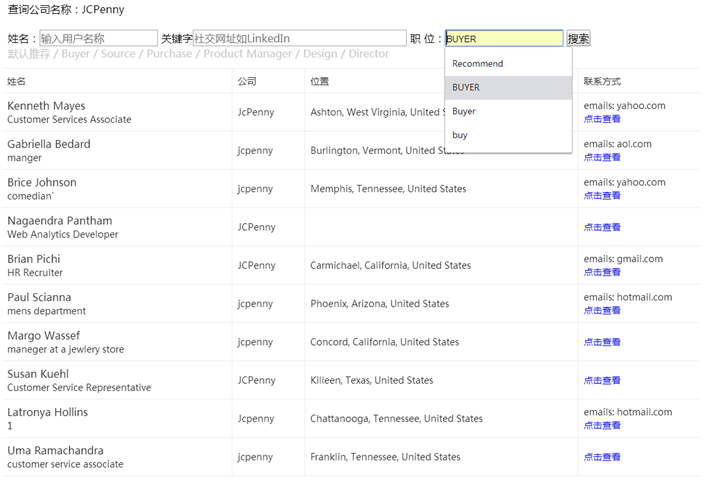Open 点击查看 for Latronya Hollins

click(x=602, y=425)
